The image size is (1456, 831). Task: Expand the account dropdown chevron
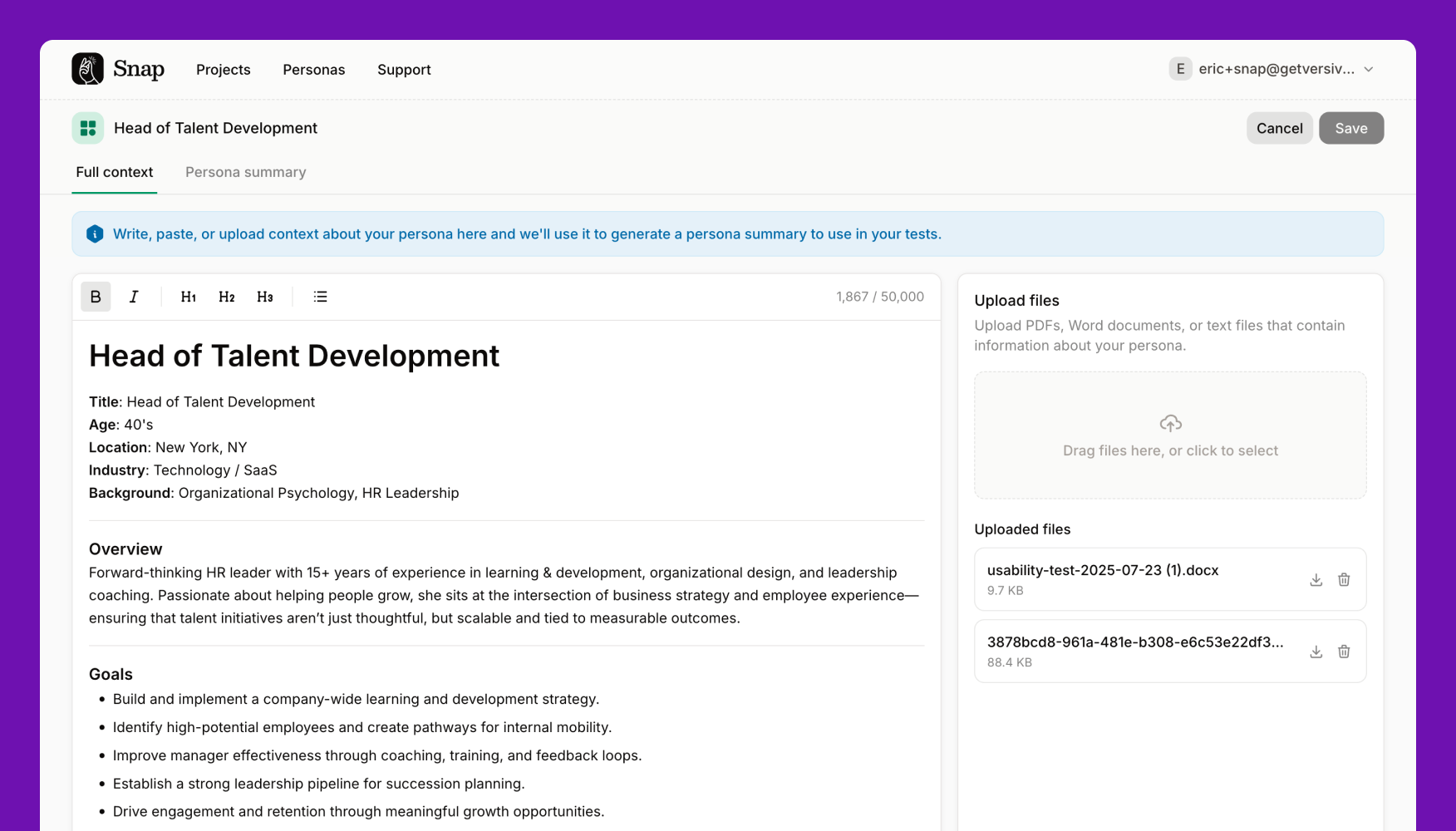[x=1369, y=69]
